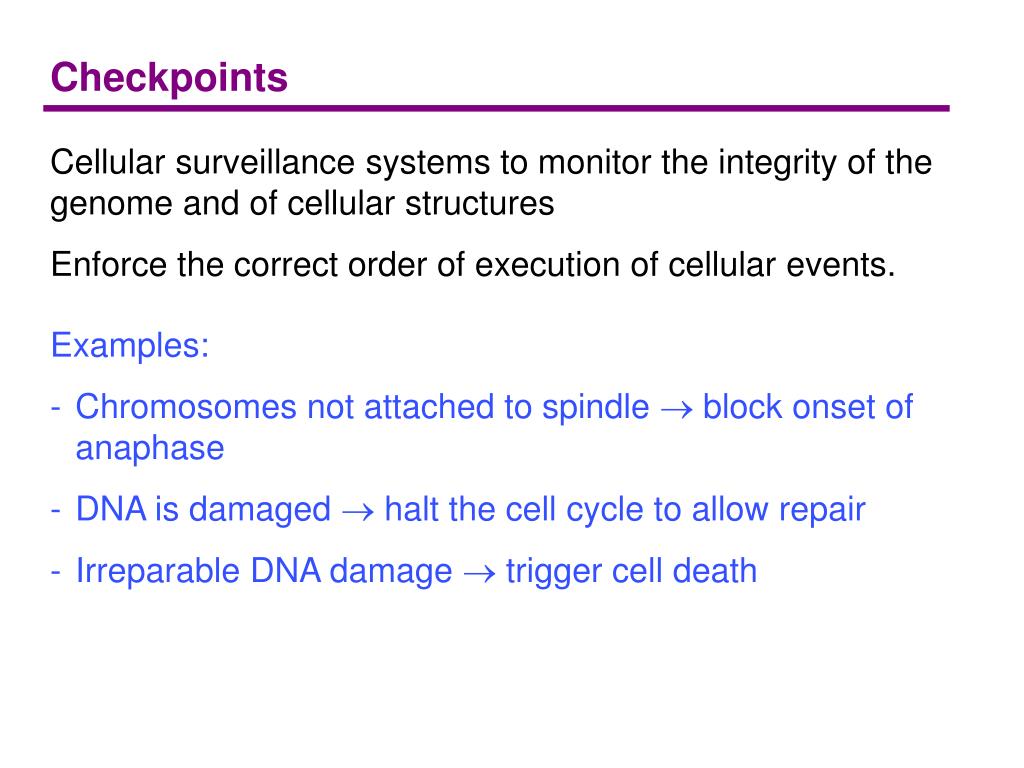Select the purple horizontal rule under title
The width and height of the screenshot is (1024, 768).
496,108
